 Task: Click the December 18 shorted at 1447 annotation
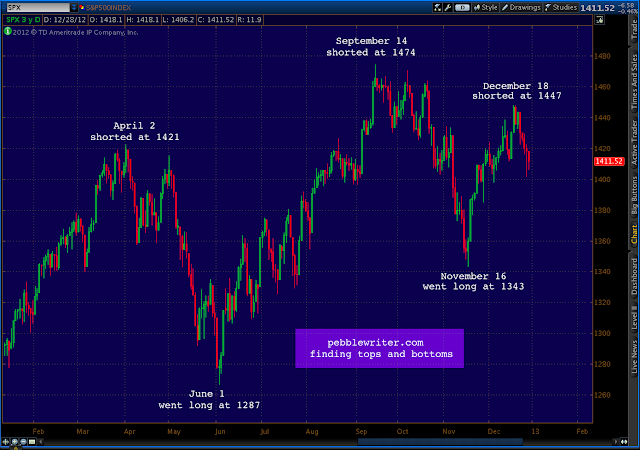(517, 91)
